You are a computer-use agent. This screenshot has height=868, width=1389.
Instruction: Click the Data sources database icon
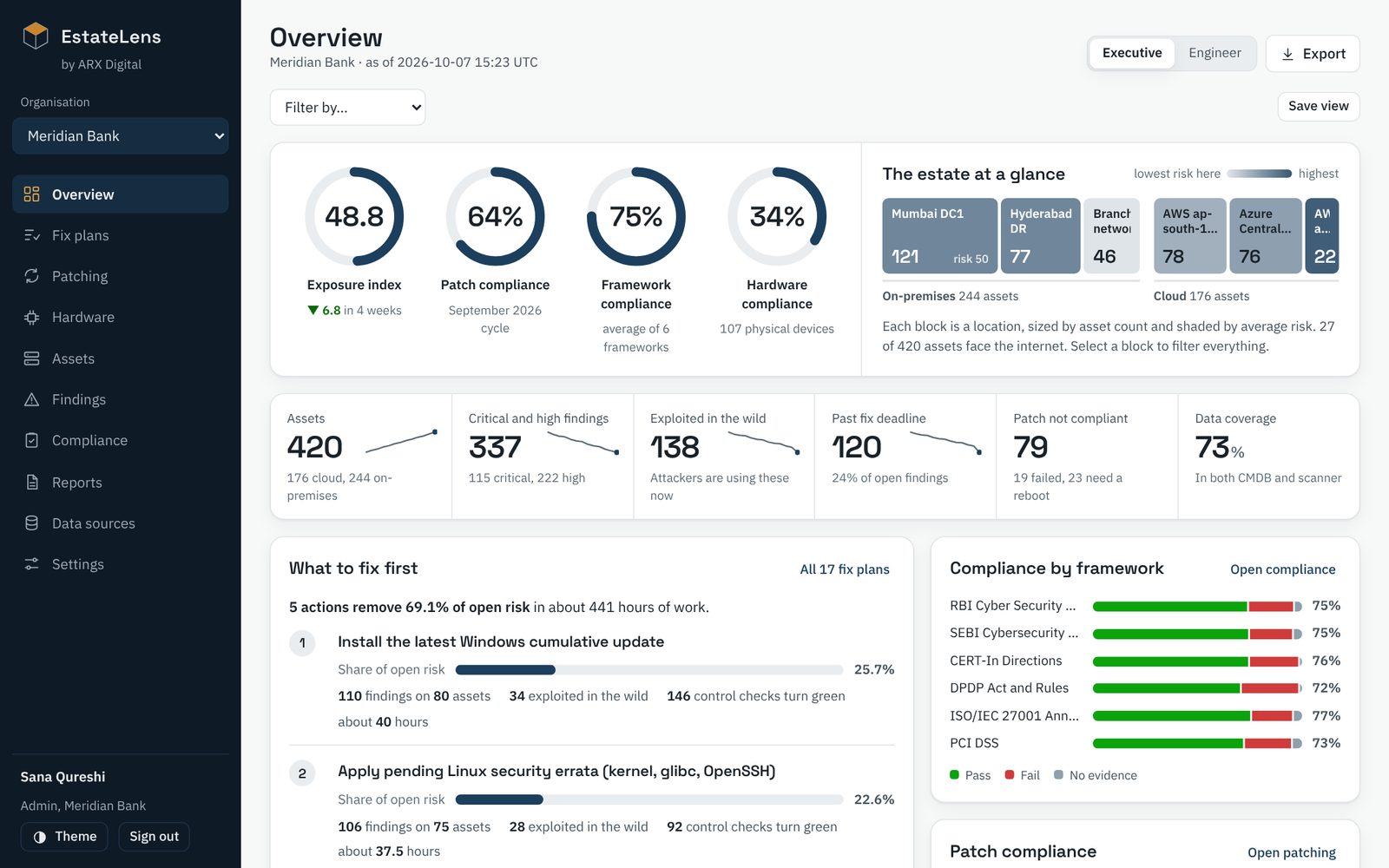point(32,523)
